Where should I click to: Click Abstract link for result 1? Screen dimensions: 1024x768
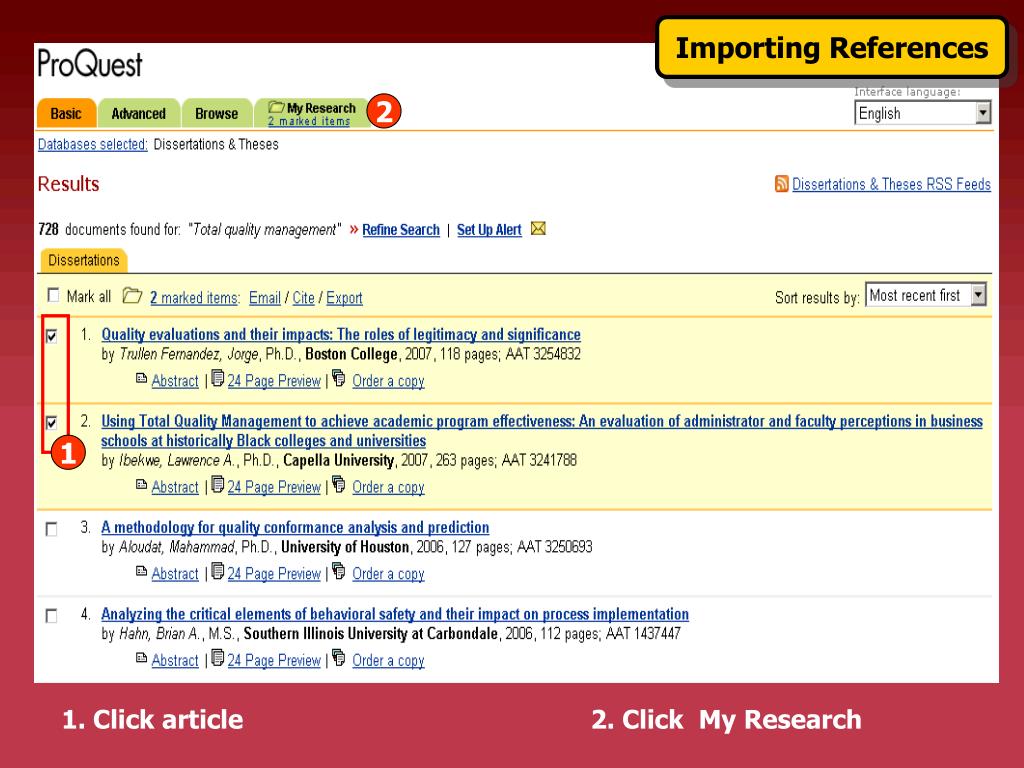tap(175, 381)
